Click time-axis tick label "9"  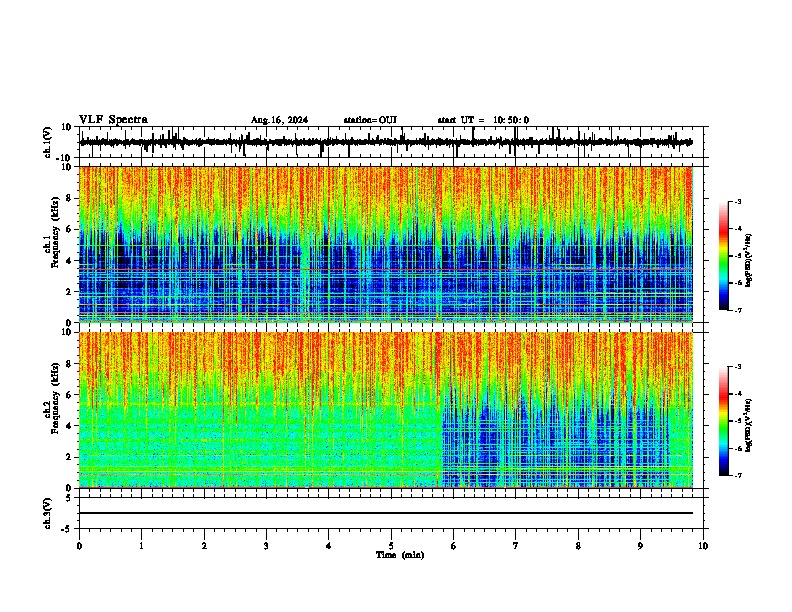pyautogui.click(x=640, y=546)
